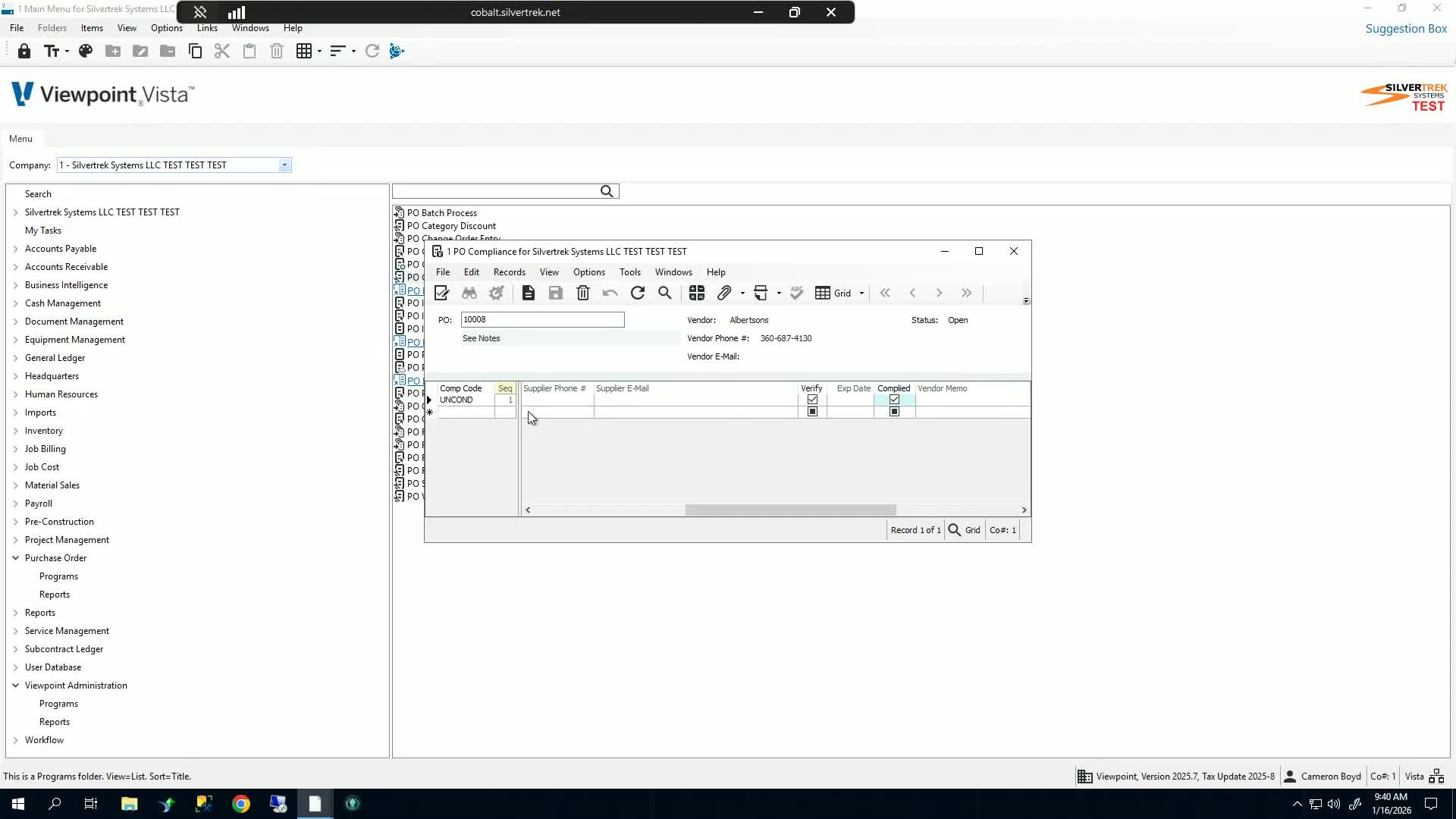Click the trash delete record icon in PO Compliance
This screenshot has width=1456, height=819.
coord(582,293)
